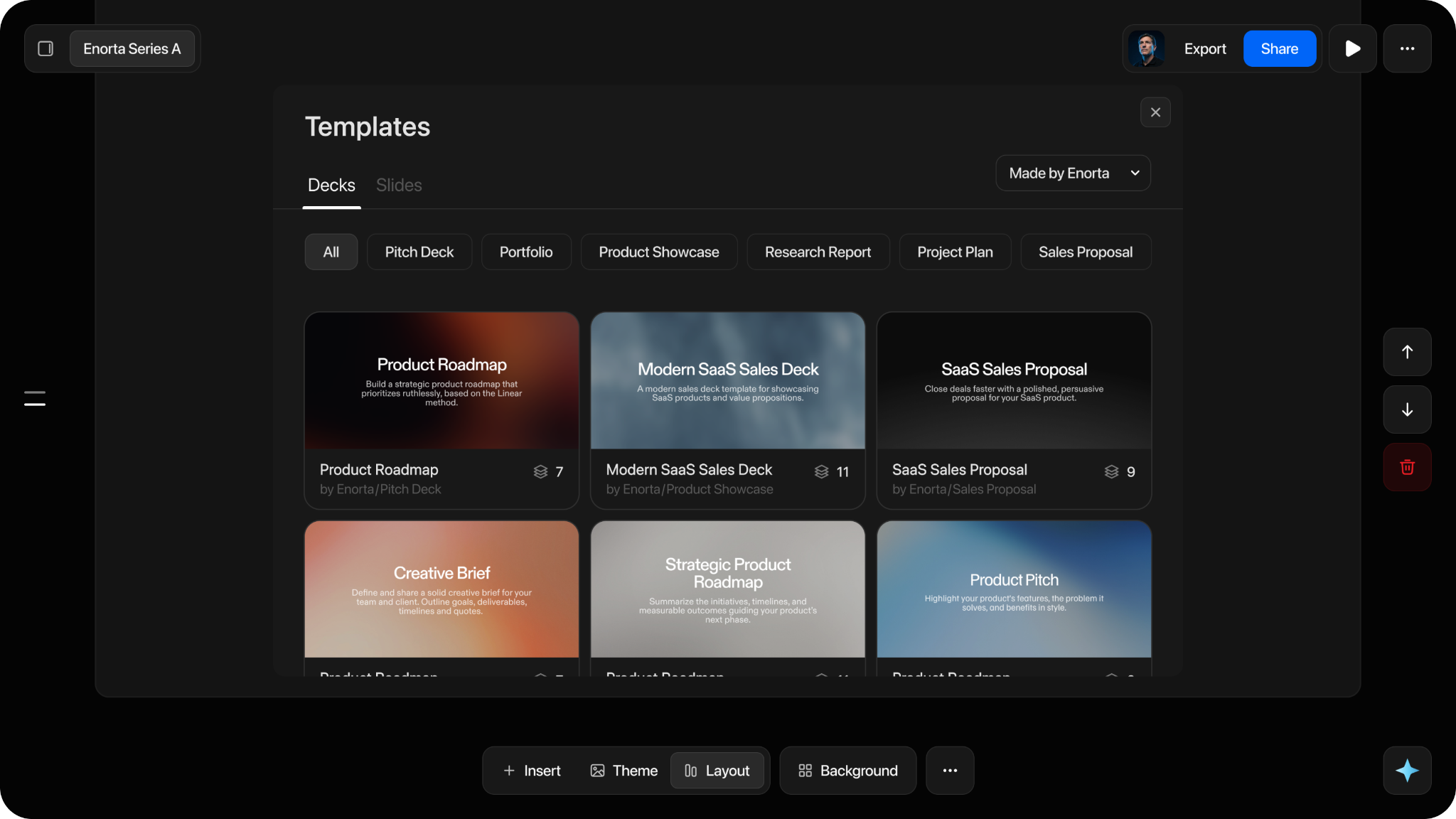Open the Creative Brief template thumbnail

(x=441, y=589)
